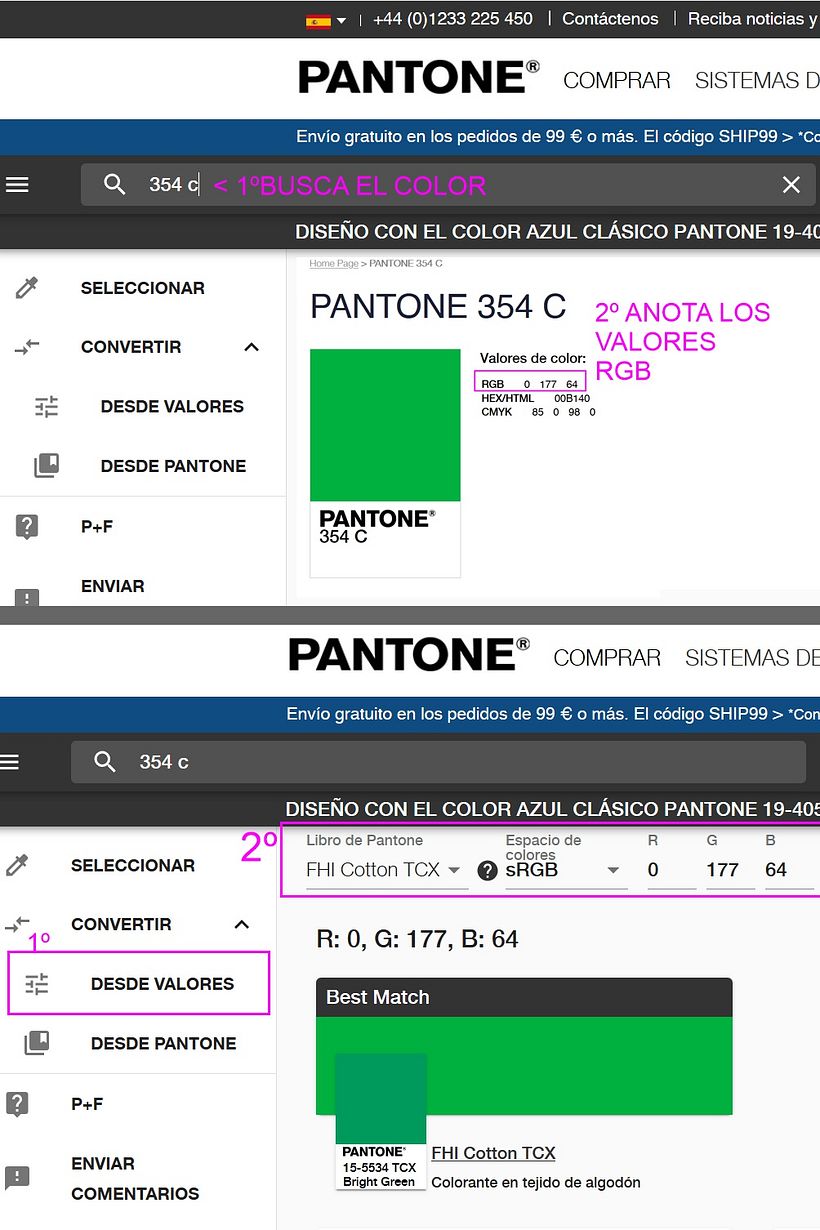Click the swatch book icon in bottom screenshot

point(37,1043)
